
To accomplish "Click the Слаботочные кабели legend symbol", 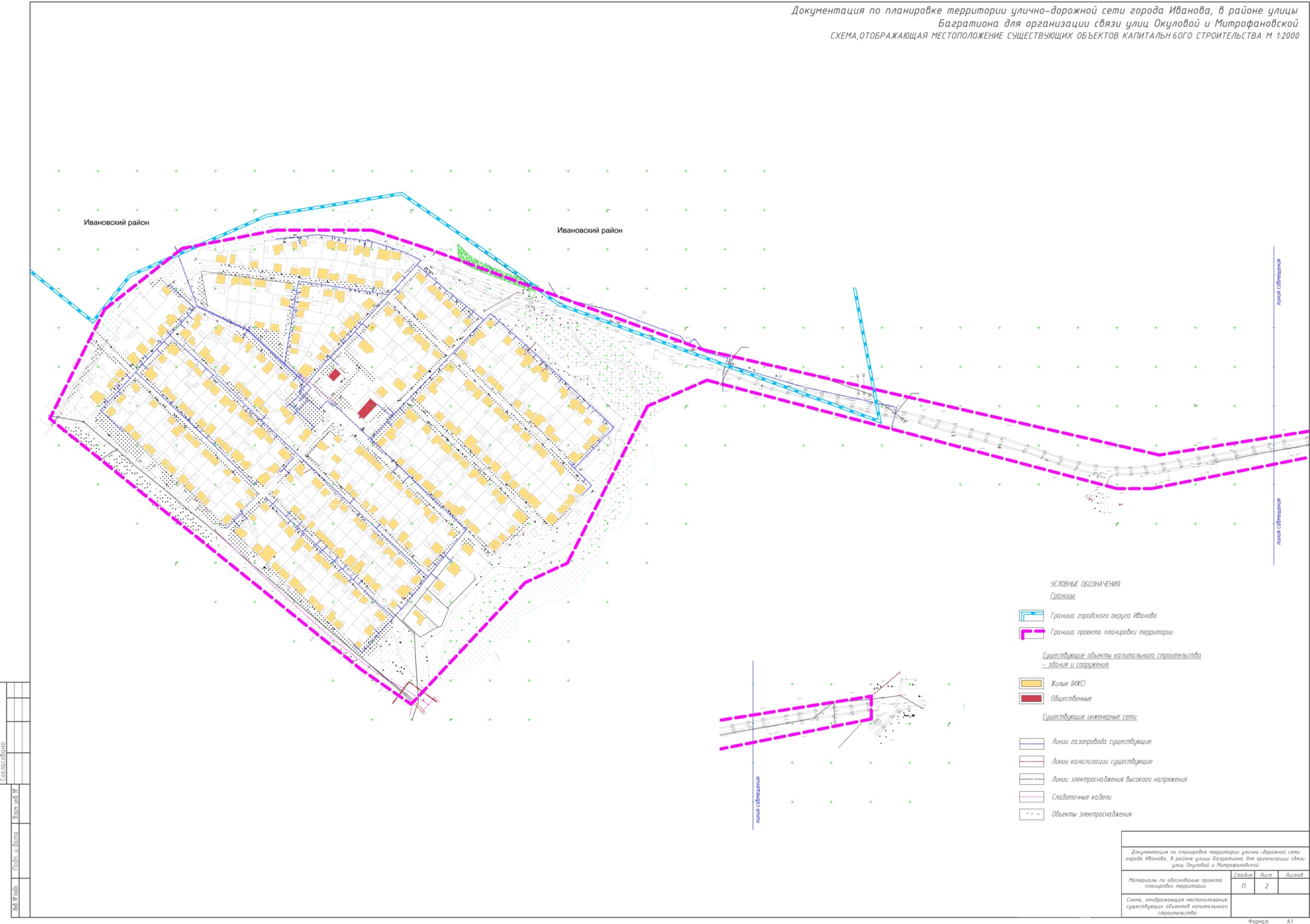I will pos(1031,797).
